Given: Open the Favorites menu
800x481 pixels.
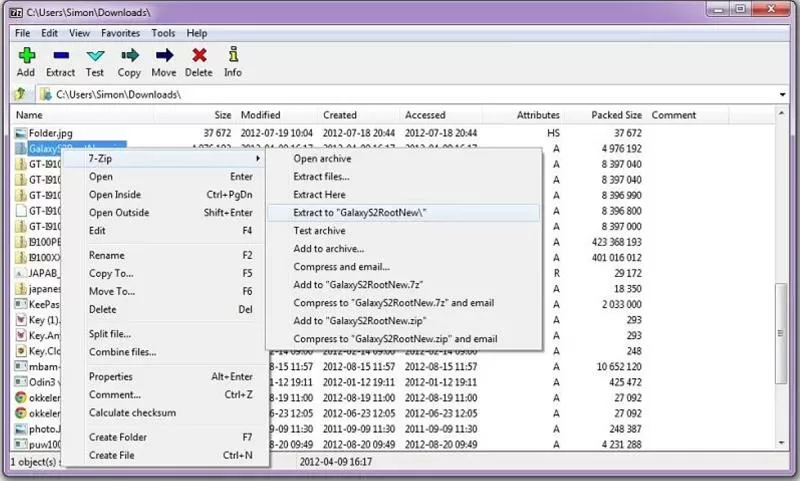Looking at the screenshot, I should (x=119, y=33).
